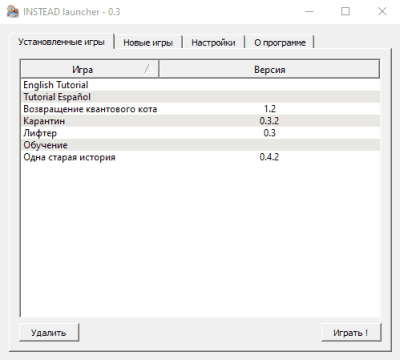This screenshot has height=360, width=400.
Task: Click the Удалить button
Action: pos(49,332)
